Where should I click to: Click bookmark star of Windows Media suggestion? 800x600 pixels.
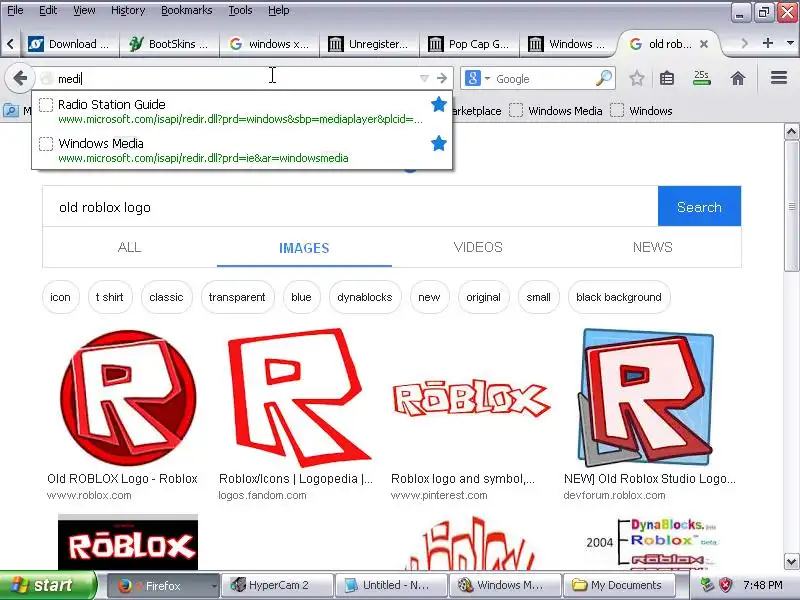point(439,143)
